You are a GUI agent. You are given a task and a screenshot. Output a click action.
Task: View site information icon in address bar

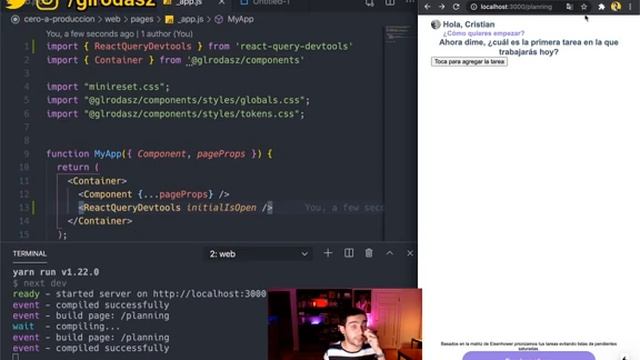coord(473,7)
